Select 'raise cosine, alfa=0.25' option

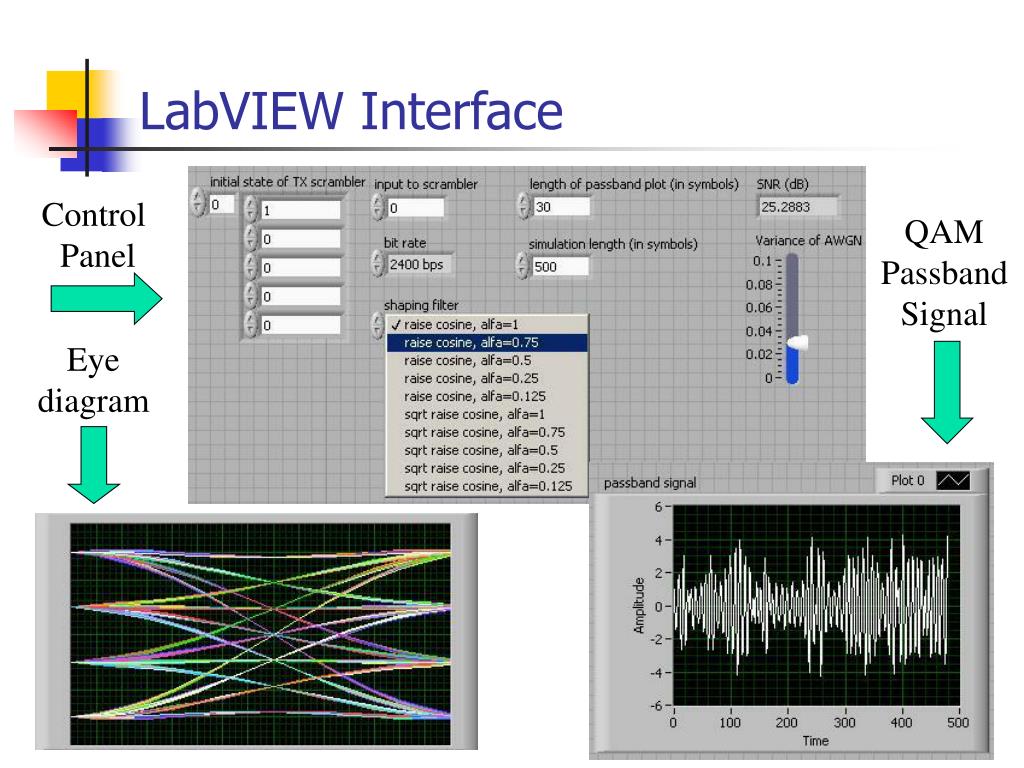pos(487,378)
